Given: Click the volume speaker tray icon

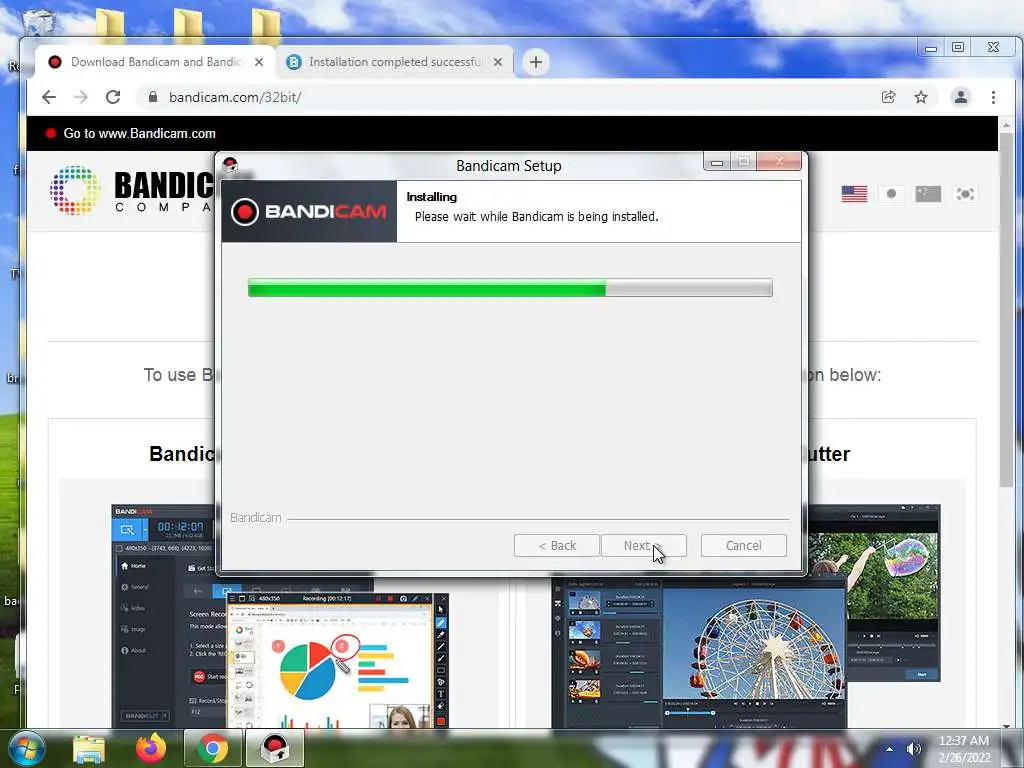Looking at the screenshot, I should pyautogui.click(x=913, y=749).
